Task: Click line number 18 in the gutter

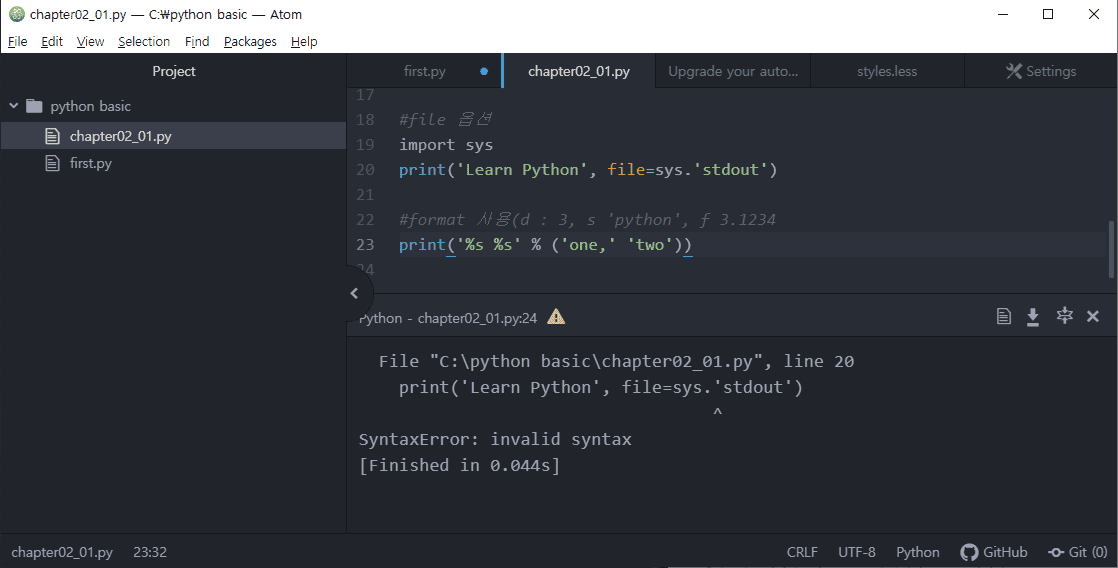Action: pyautogui.click(x=365, y=120)
